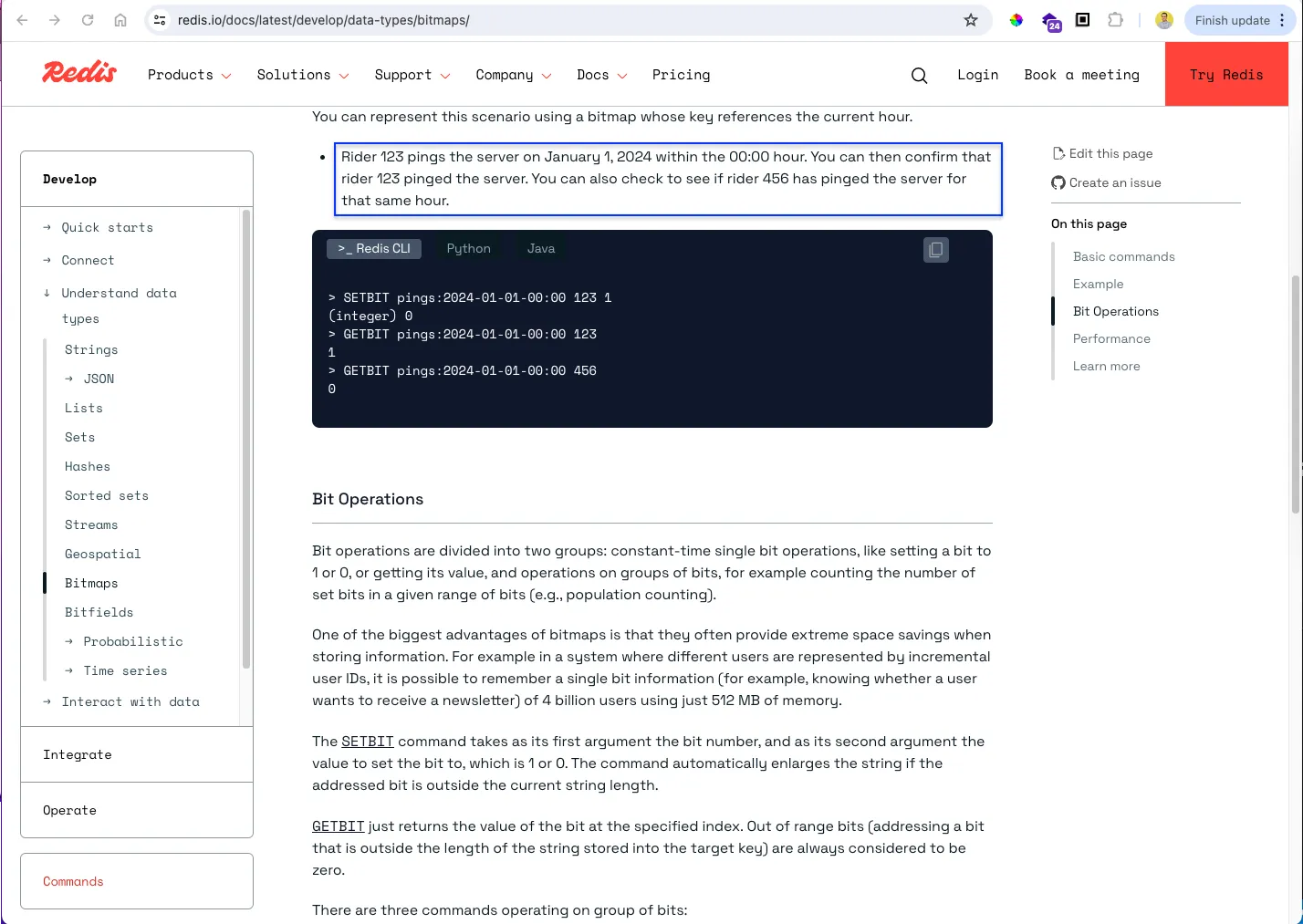Open Geospatial in the sidebar
Viewport: 1303px width, 924px height.
(x=102, y=554)
